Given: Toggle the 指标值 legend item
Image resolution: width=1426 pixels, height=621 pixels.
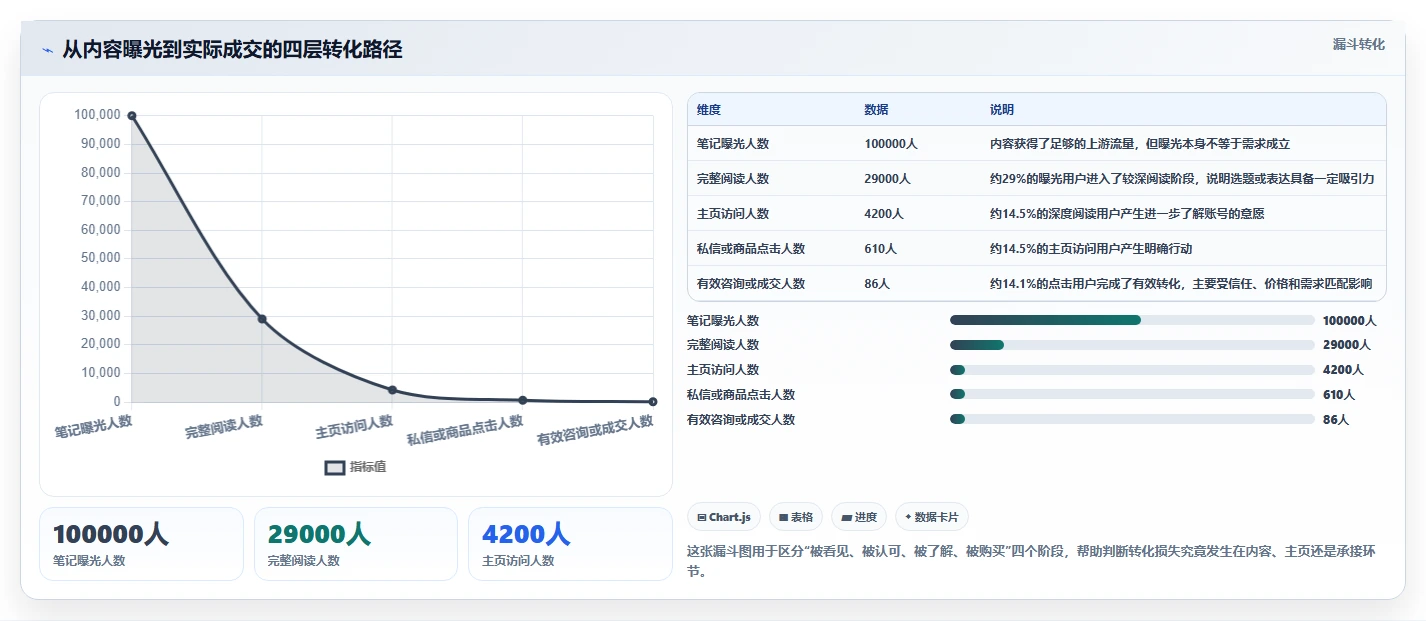Looking at the screenshot, I should [356, 467].
